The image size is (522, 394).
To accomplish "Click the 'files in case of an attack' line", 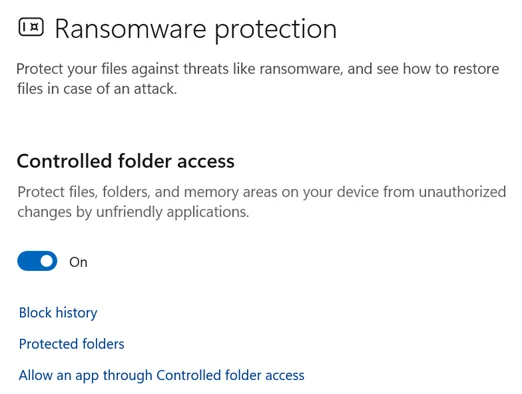I will point(97,89).
